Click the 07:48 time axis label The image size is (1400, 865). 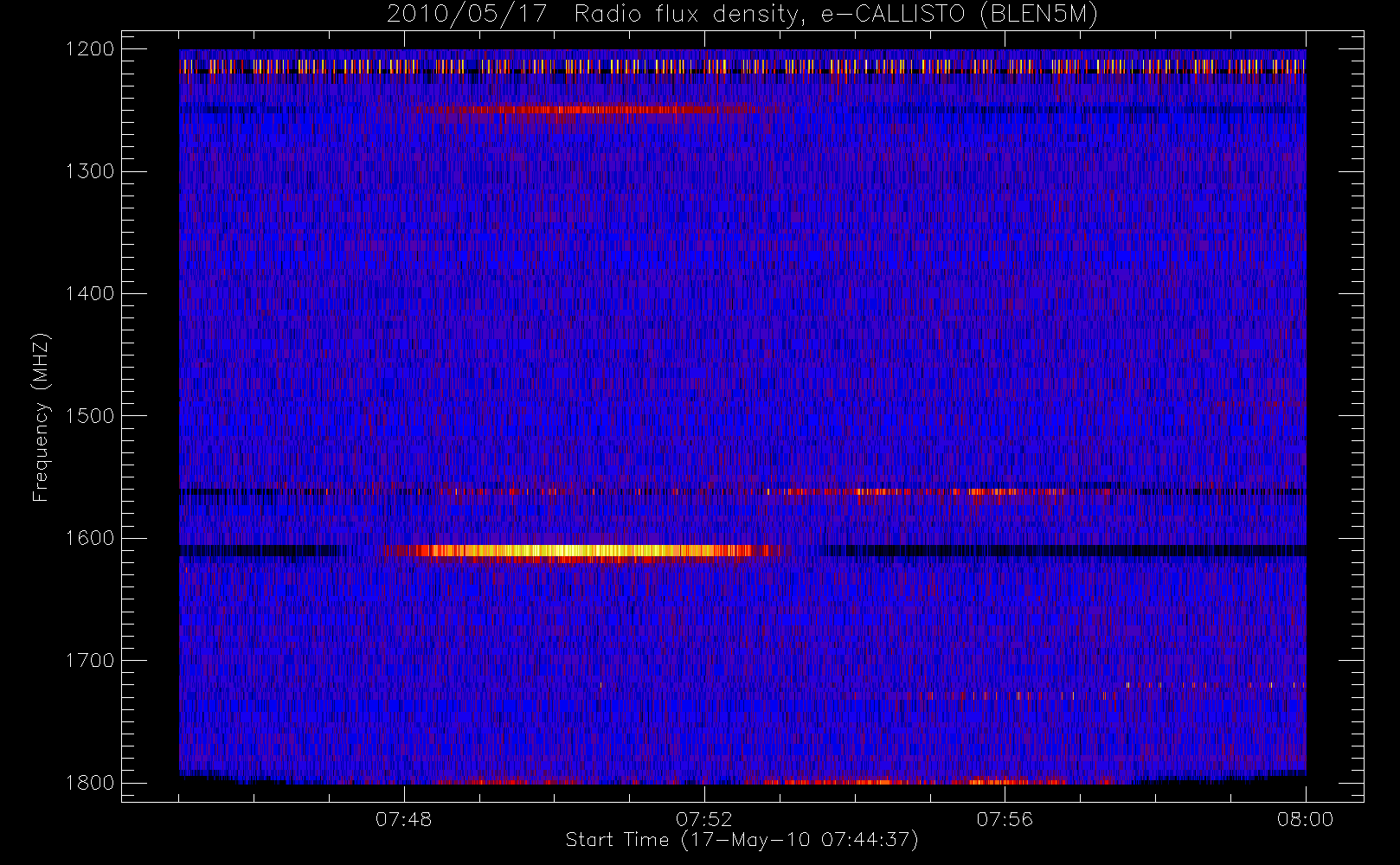[x=403, y=819]
